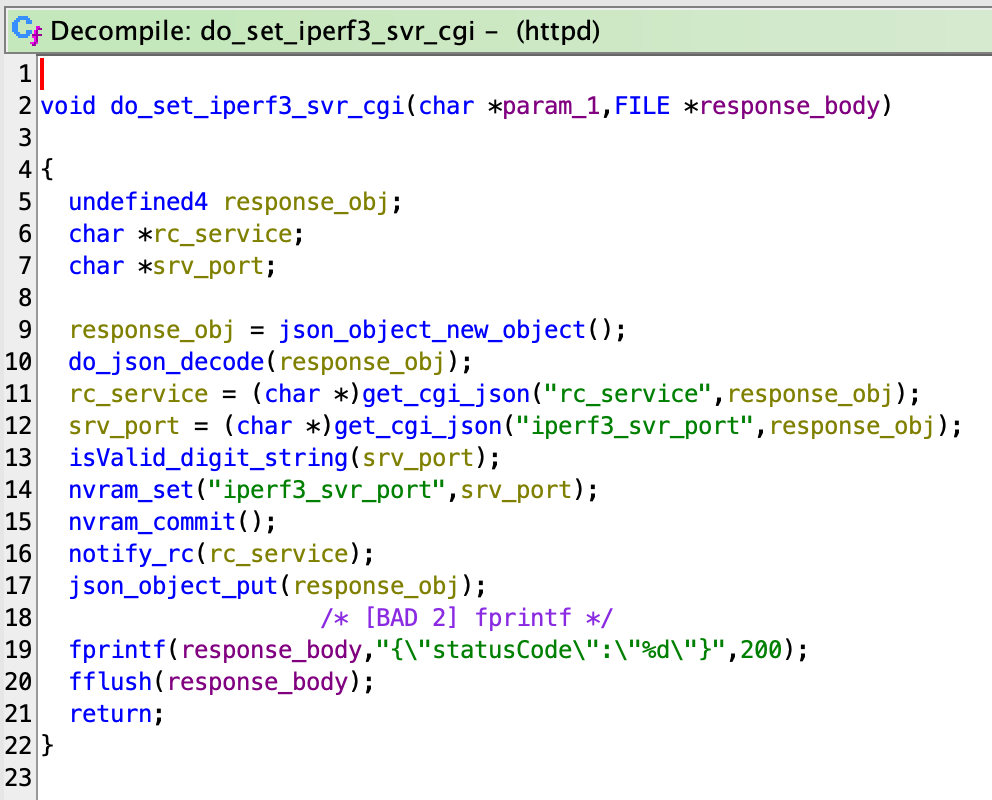The height and width of the screenshot is (800, 992).
Task: Click rc_service argument in notify_rc
Action: [278, 555]
